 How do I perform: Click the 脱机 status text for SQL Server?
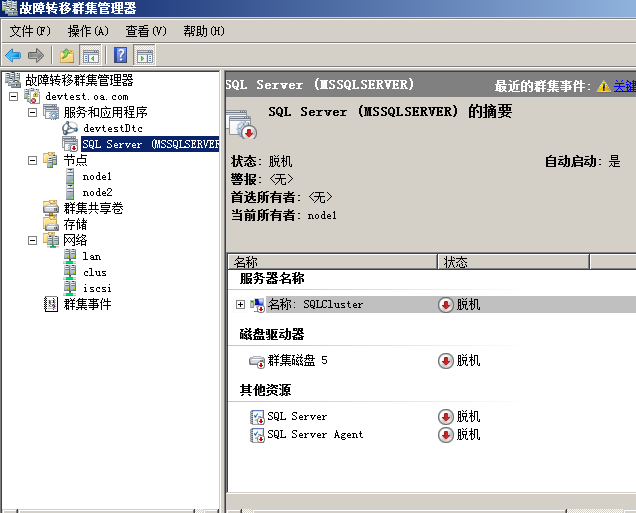(468, 417)
